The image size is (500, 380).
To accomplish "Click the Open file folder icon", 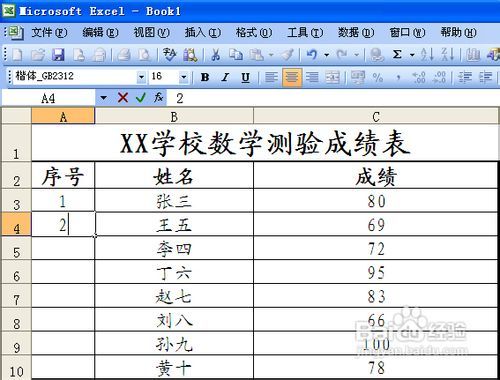I will (x=38, y=55).
